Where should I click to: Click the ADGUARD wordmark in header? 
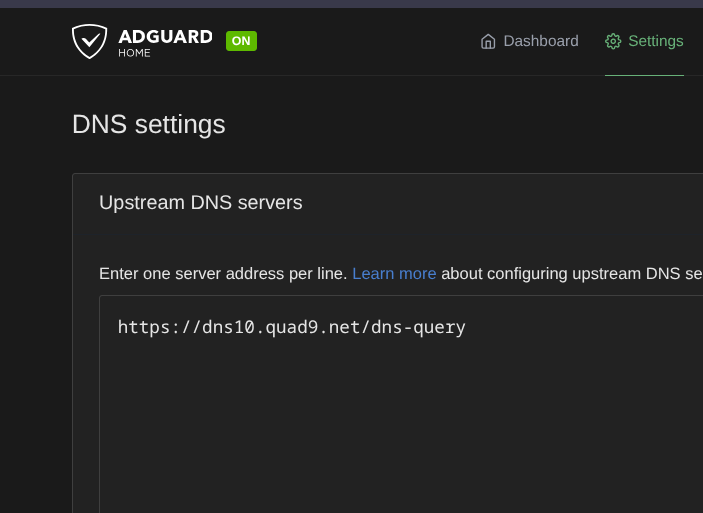point(165,37)
